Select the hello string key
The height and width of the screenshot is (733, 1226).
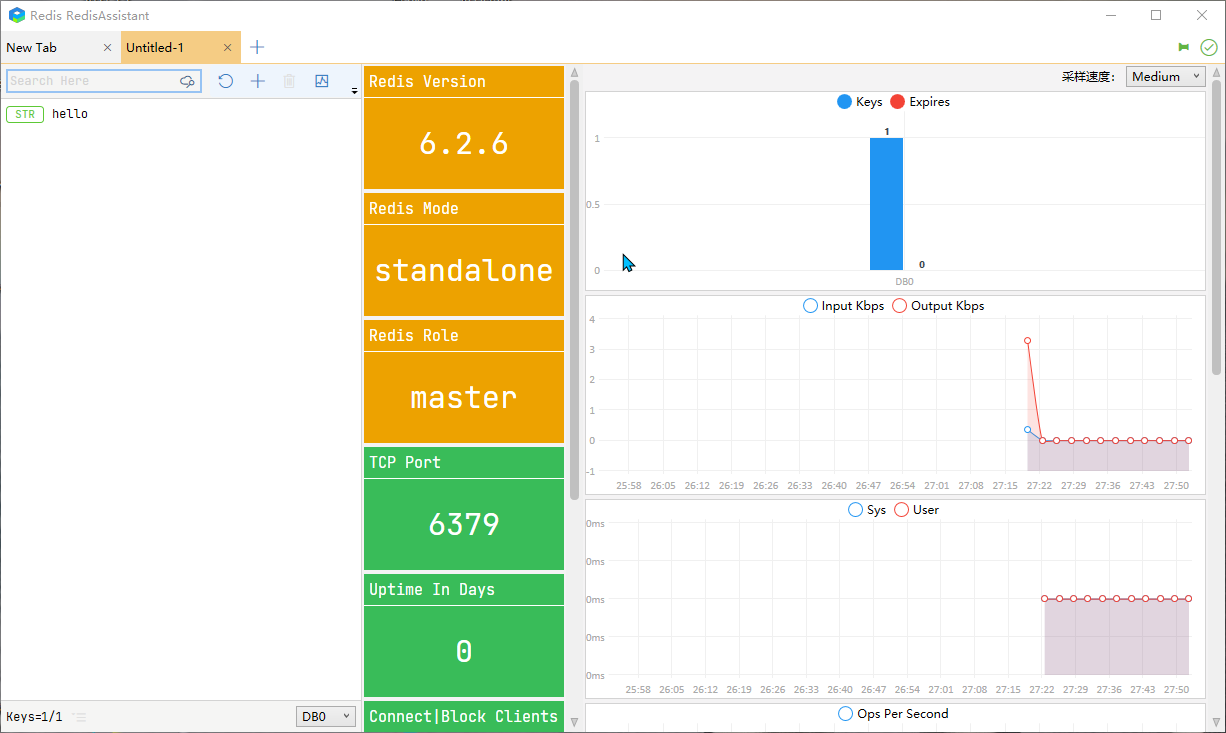point(70,114)
